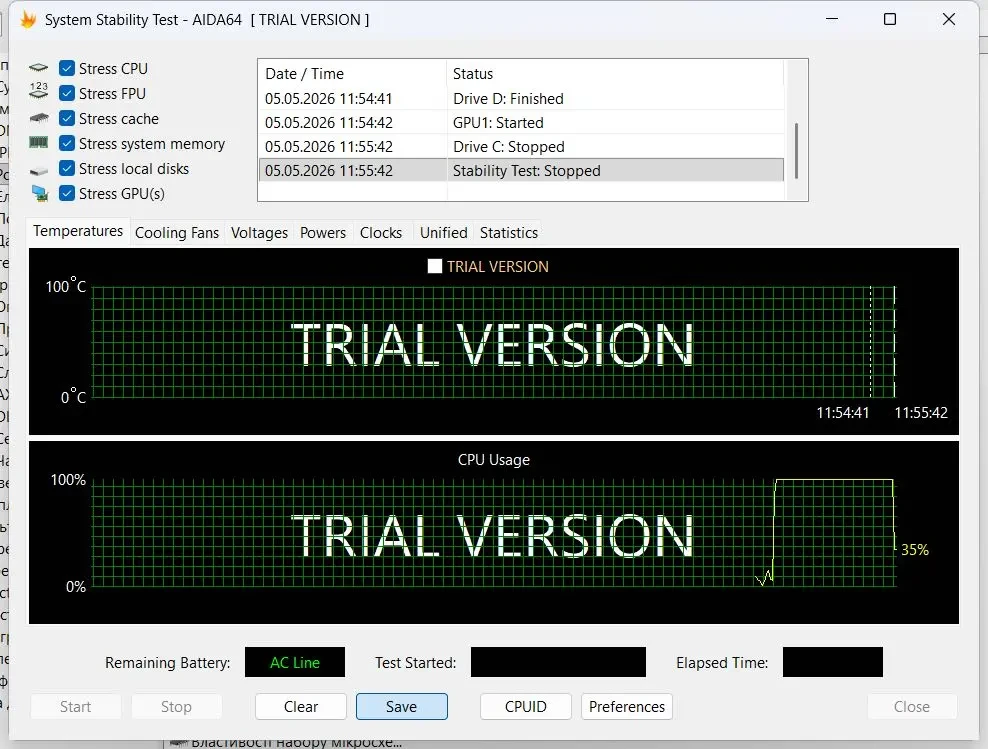The height and width of the screenshot is (749, 988).
Task: Click the '05.05.2026 11:54:41' date cell
Action: click(x=328, y=99)
